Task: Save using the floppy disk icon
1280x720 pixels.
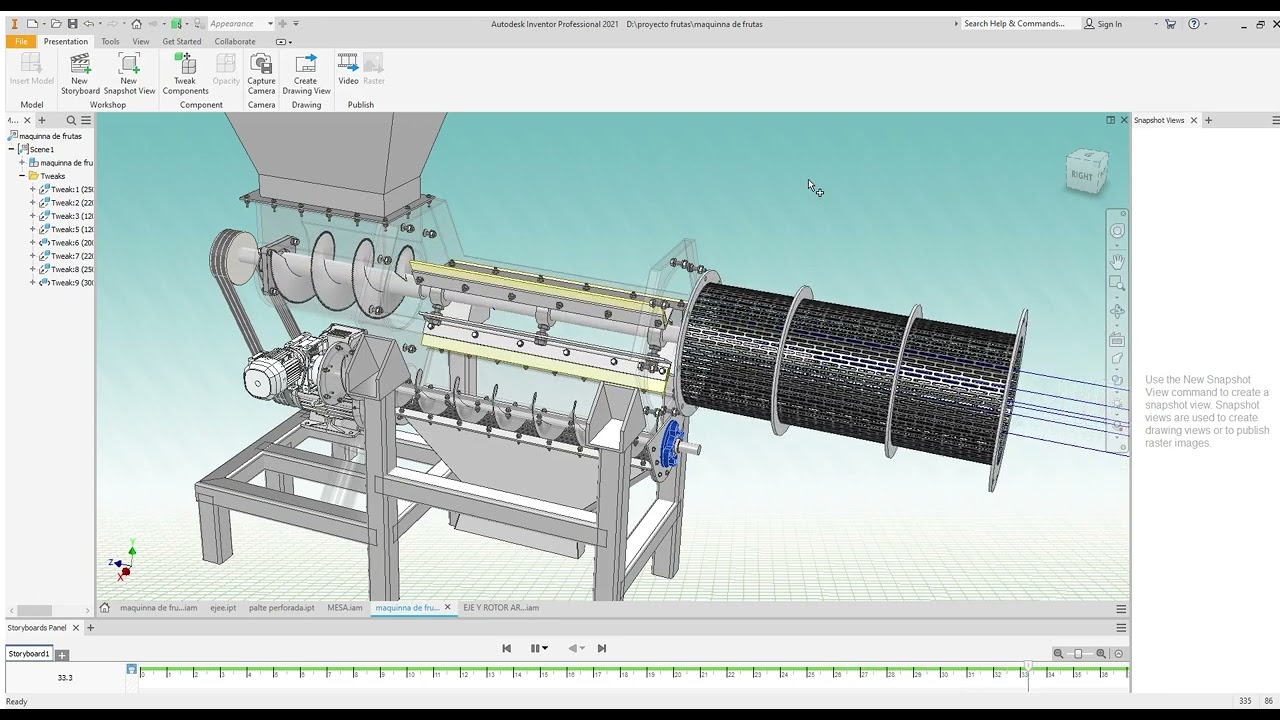Action: pos(72,24)
